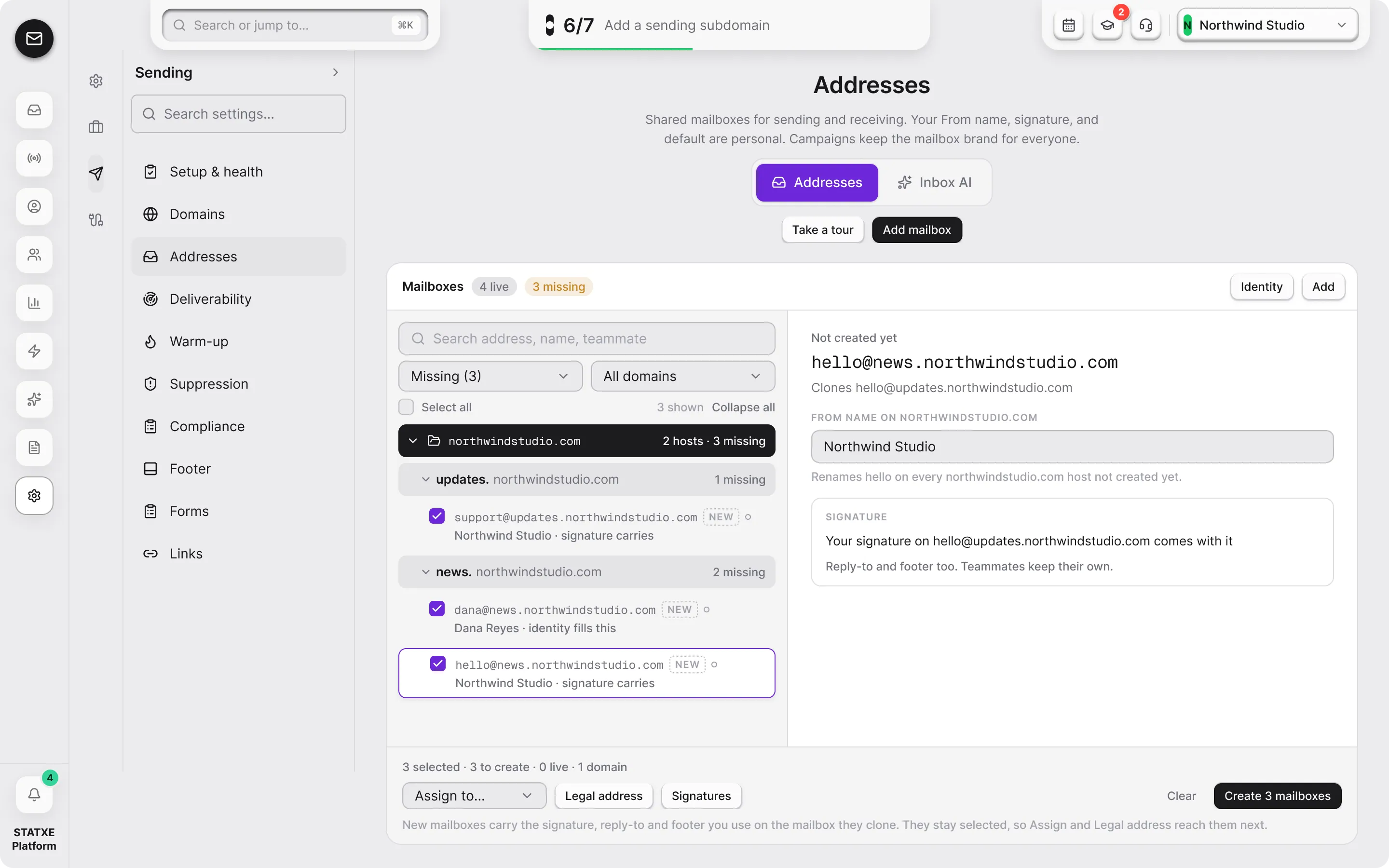Click the 3 missing status badge
Viewport: 1389px width, 868px height.
(558, 286)
